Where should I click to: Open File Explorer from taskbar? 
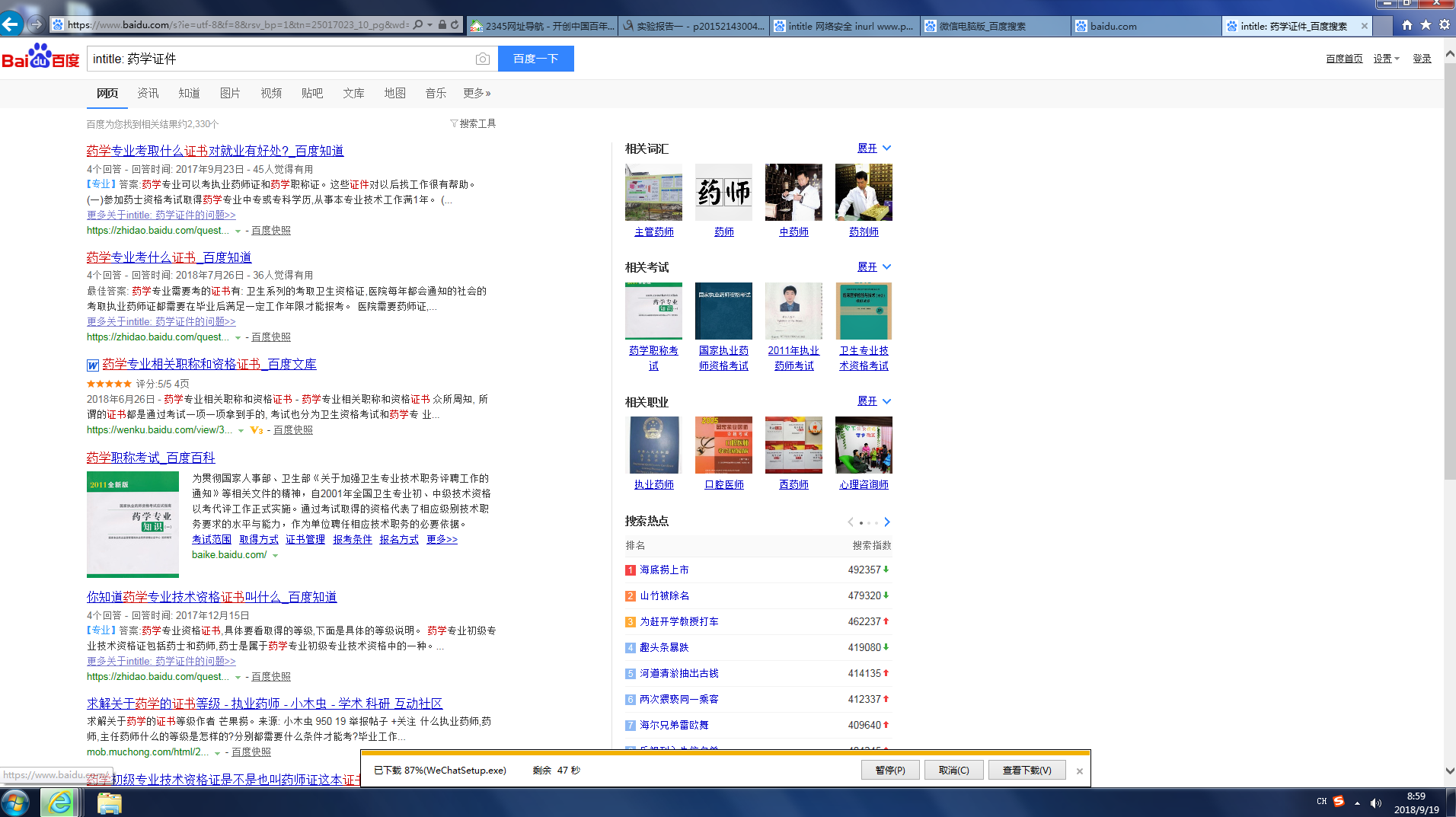click(x=109, y=803)
